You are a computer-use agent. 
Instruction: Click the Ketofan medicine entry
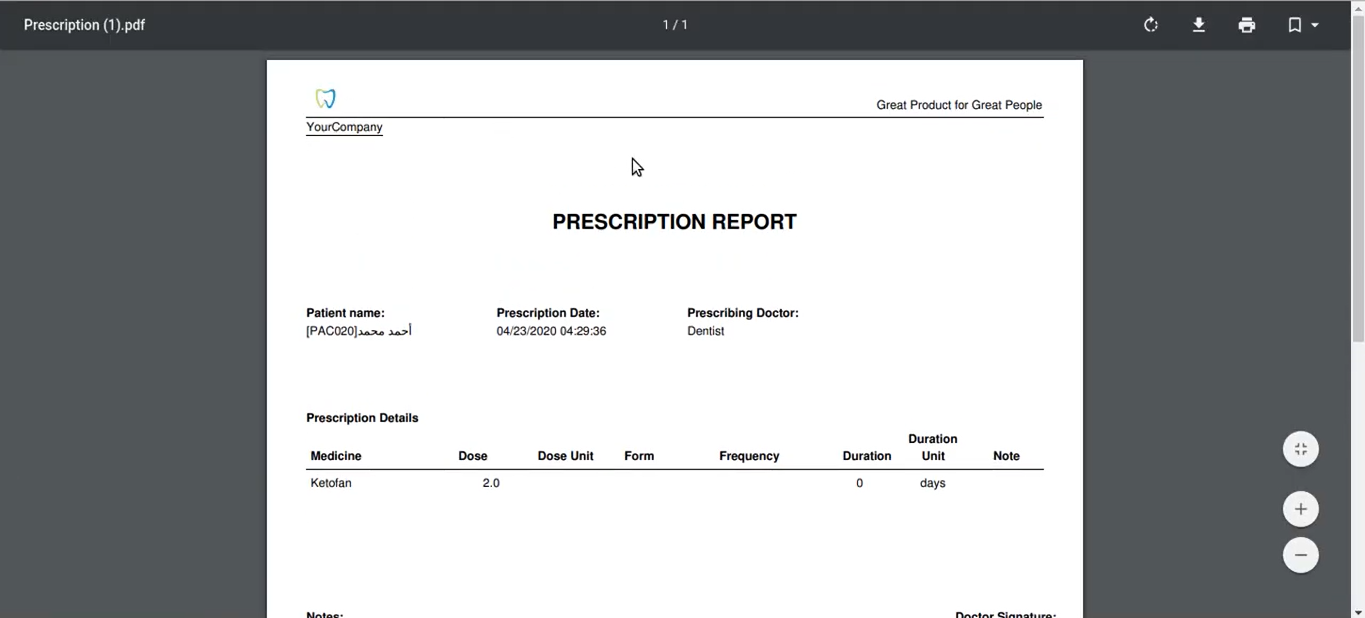(x=331, y=483)
